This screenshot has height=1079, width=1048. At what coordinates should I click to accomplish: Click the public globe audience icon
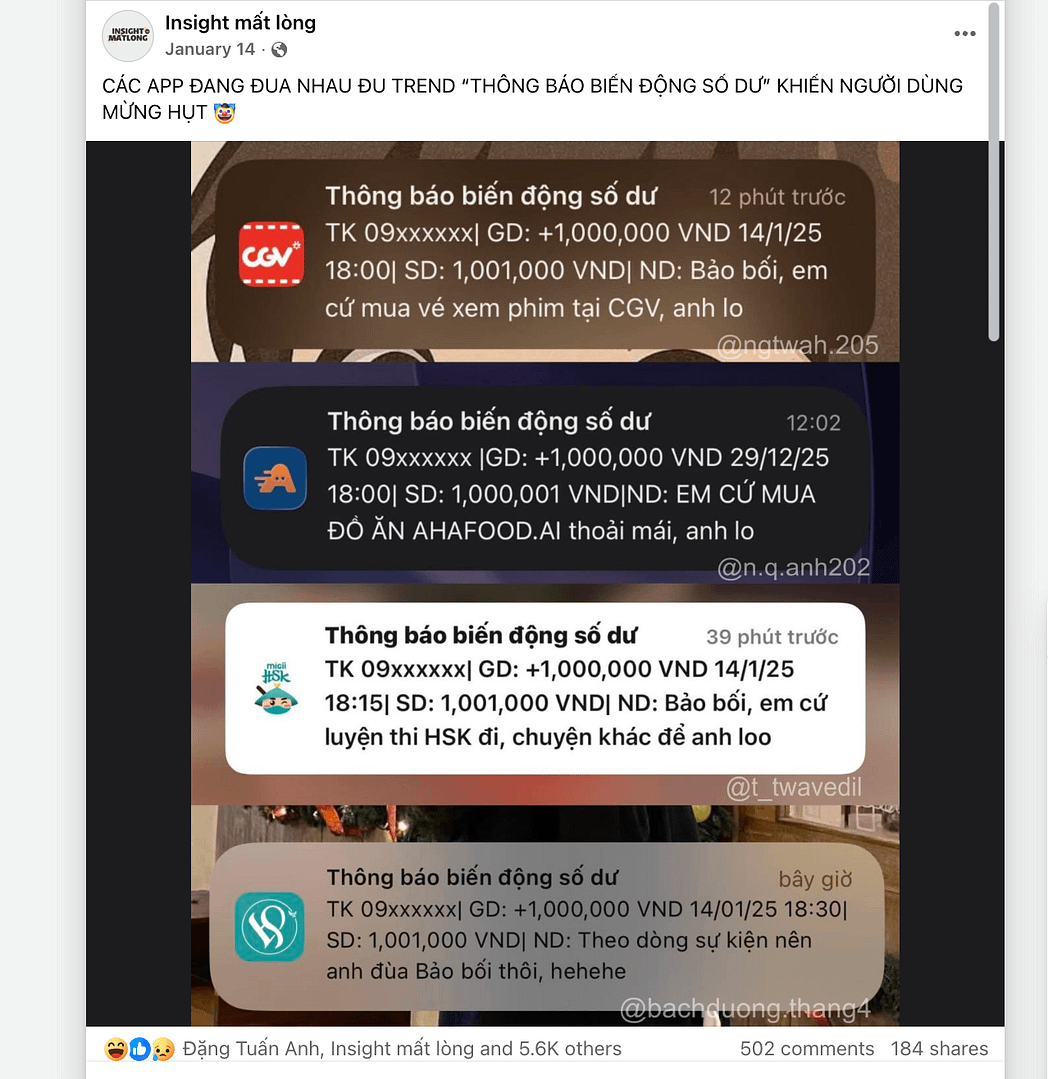[x=279, y=50]
